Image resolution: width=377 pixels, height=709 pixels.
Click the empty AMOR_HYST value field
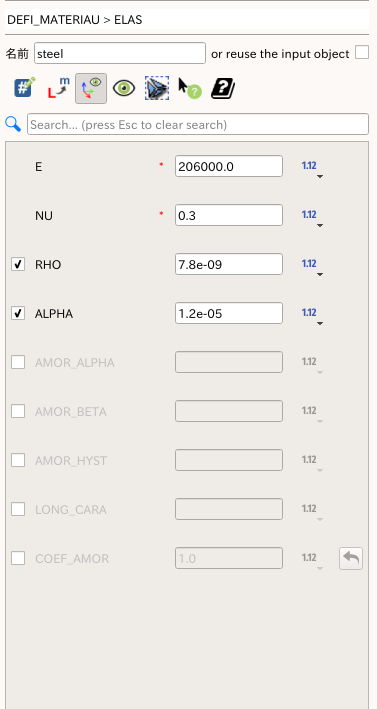tap(229, 460)
